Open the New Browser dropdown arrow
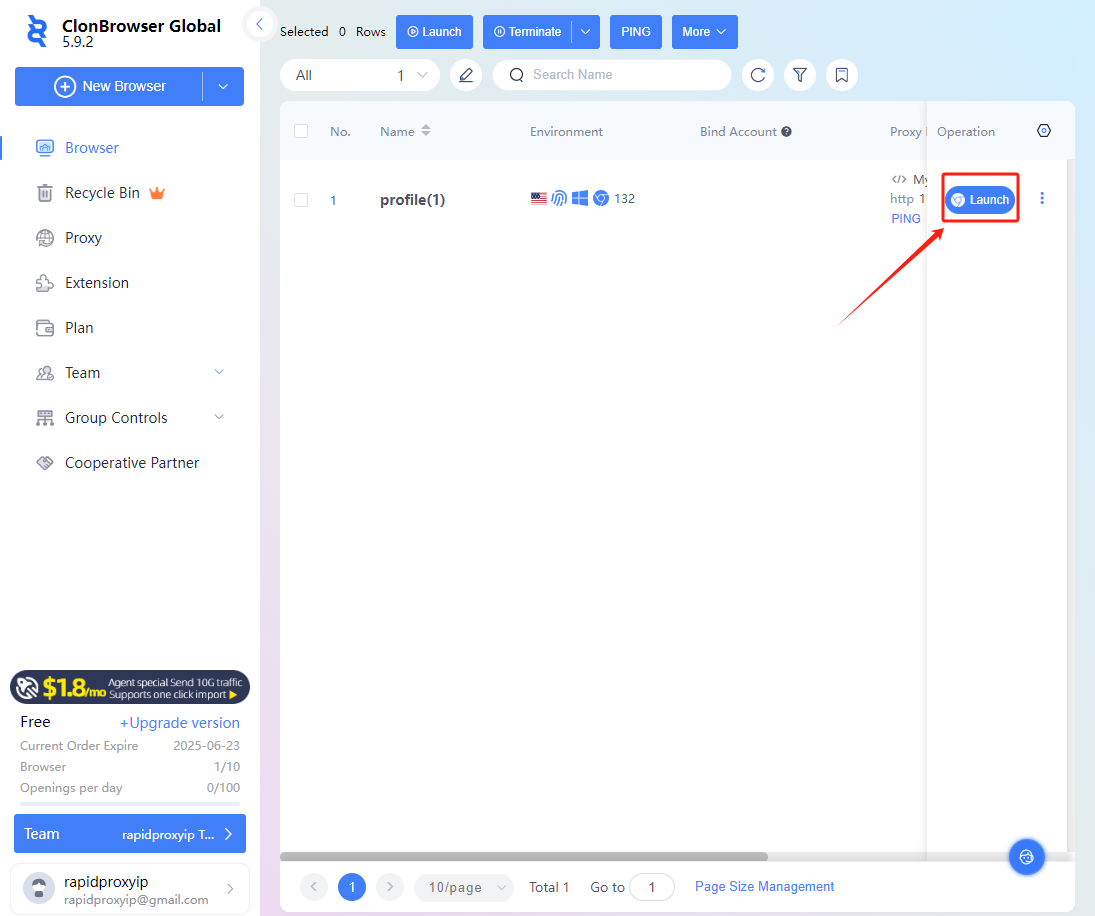Image resolution: width=1095 pixels, height=916 pixels. (x=223, y=87)
